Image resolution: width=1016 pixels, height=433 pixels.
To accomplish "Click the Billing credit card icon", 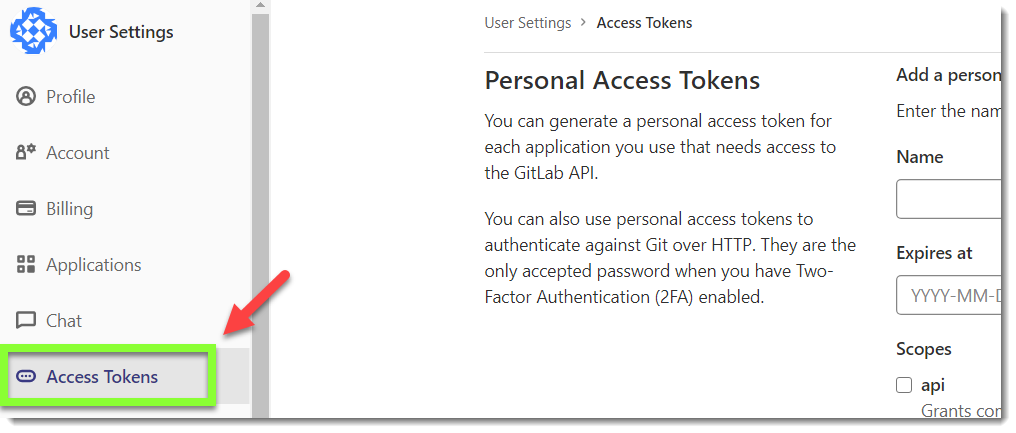I will (x=26, y=209).
